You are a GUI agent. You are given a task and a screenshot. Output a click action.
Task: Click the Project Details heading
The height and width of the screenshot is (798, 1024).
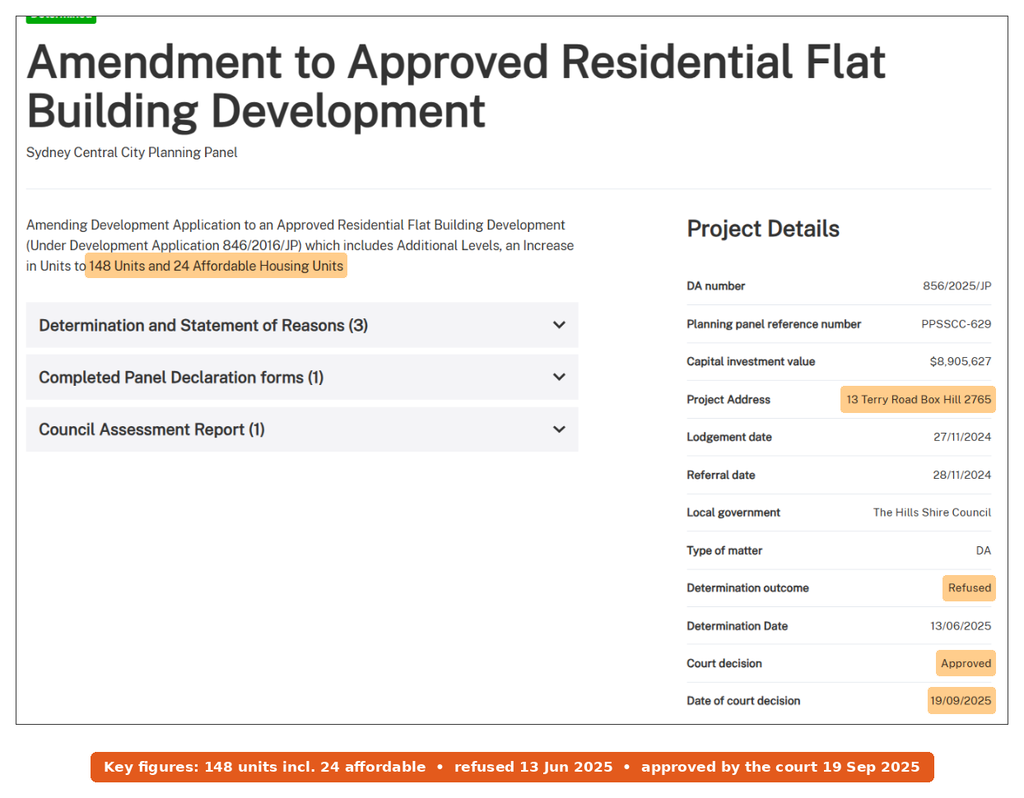(763, 229)
